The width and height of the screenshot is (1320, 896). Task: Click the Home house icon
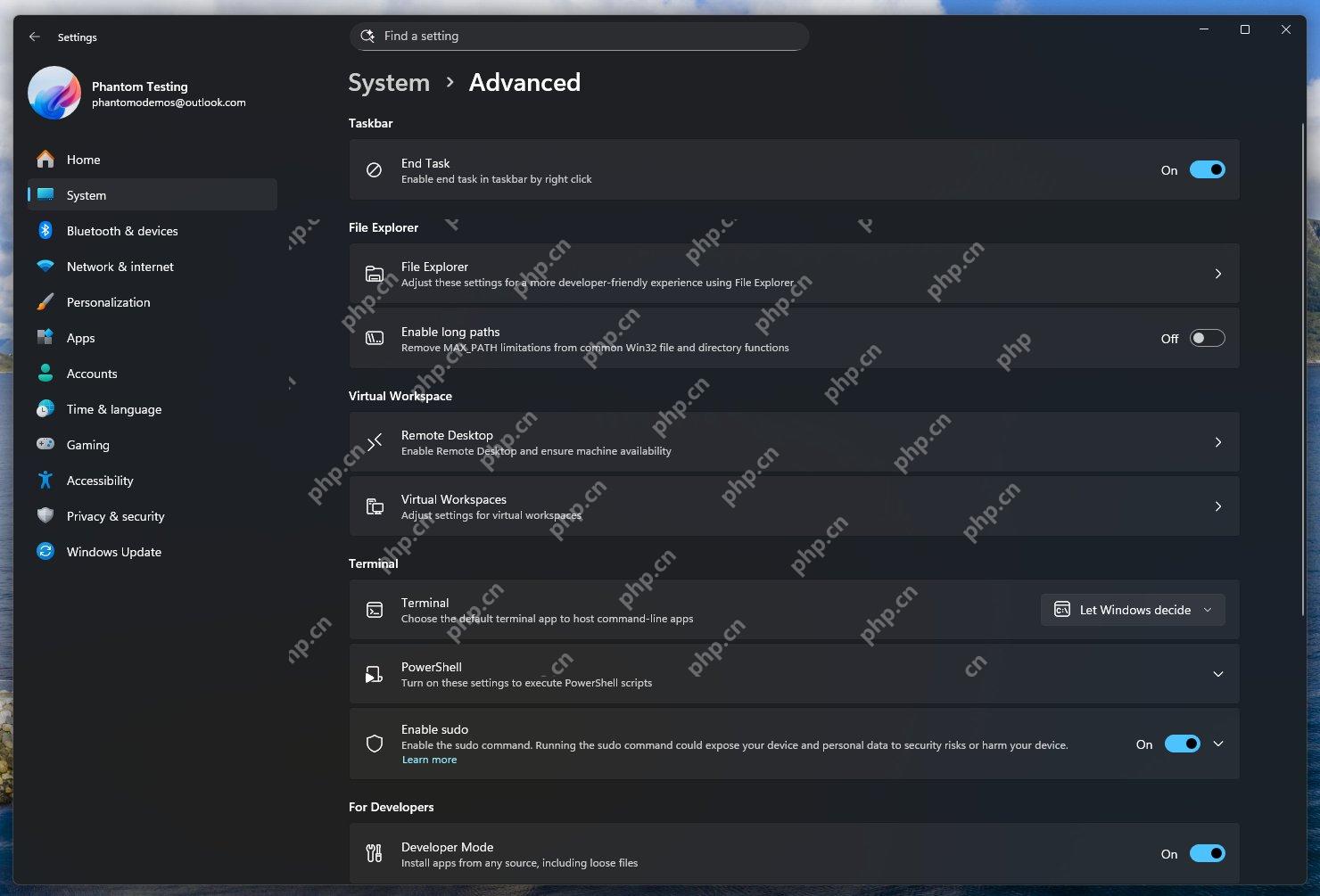coord(45,160)
